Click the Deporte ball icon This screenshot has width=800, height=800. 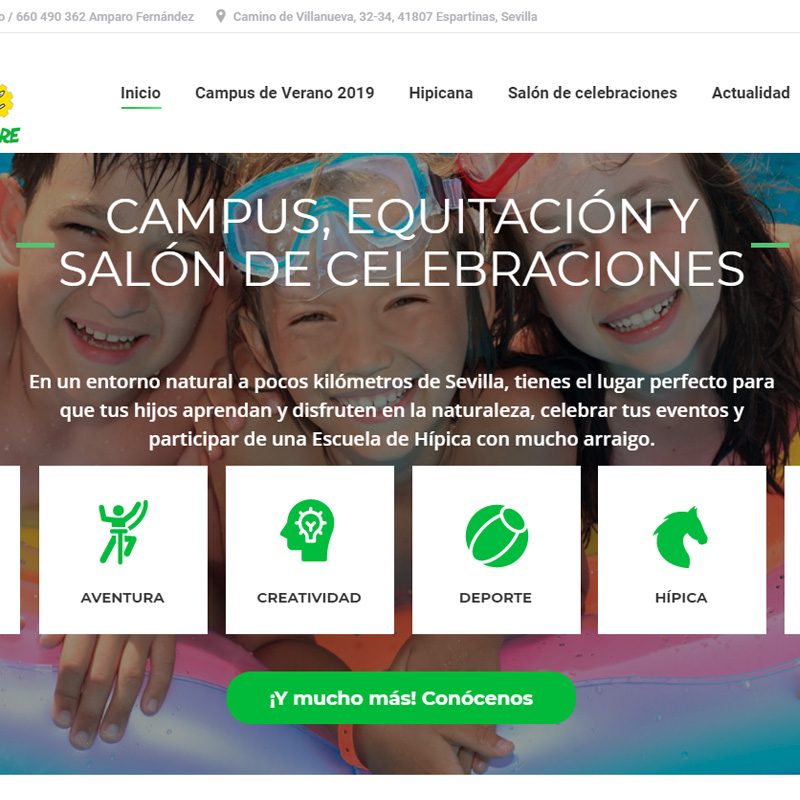pyautogui.click(x=496, y=536)
